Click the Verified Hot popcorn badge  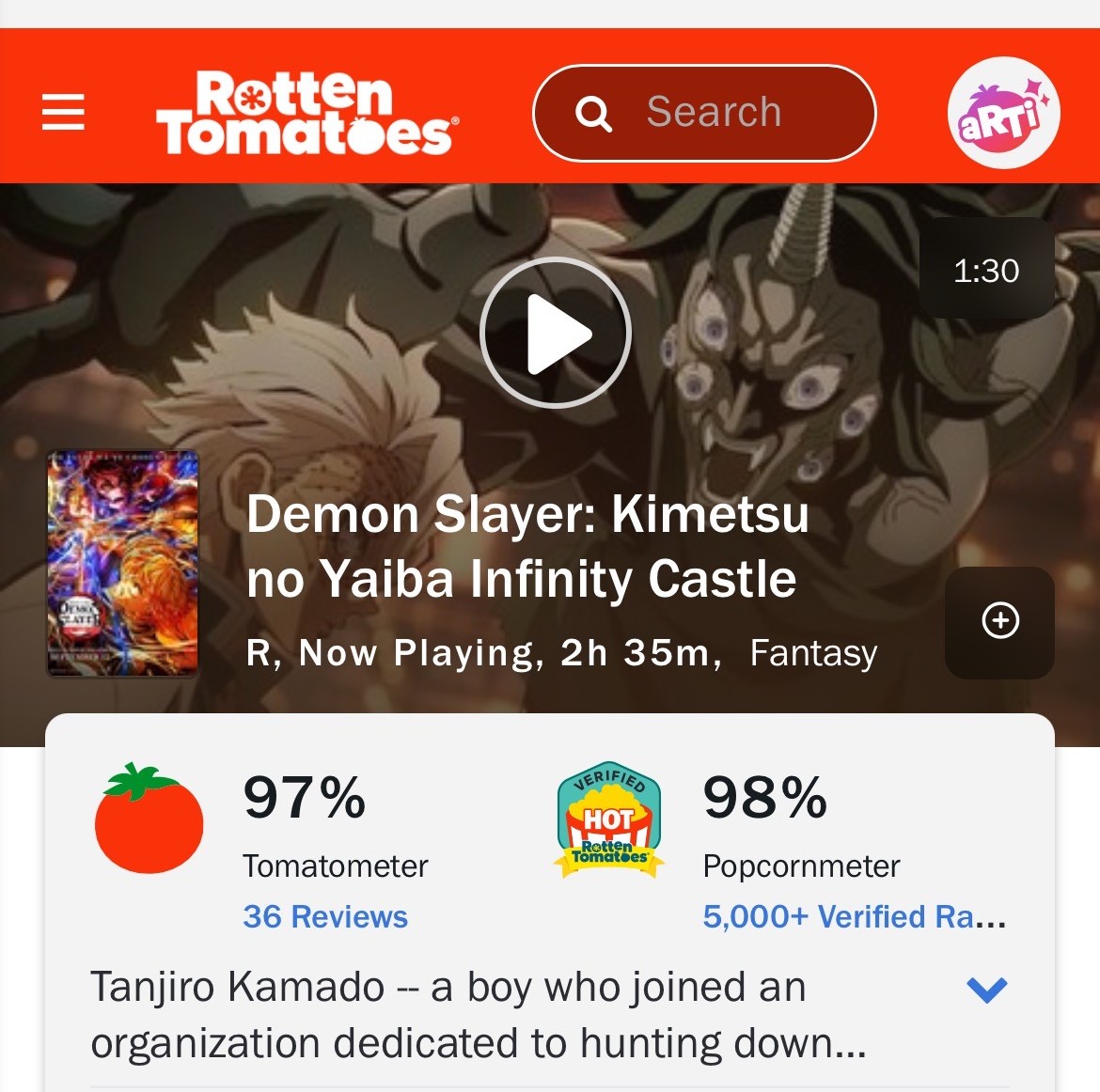pyautogui.click(x=609, y=819)
